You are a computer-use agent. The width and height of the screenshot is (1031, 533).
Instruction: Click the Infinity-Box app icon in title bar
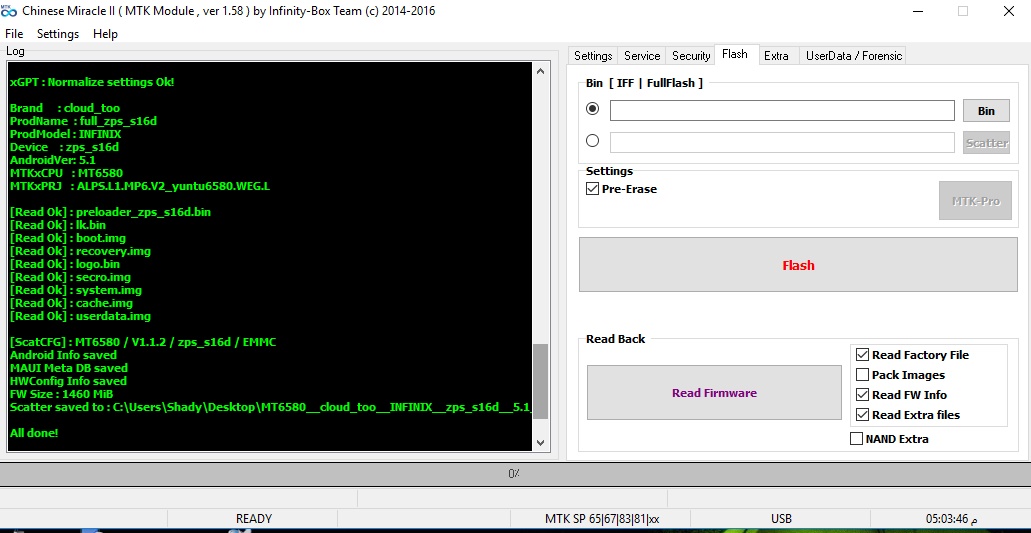9,11
